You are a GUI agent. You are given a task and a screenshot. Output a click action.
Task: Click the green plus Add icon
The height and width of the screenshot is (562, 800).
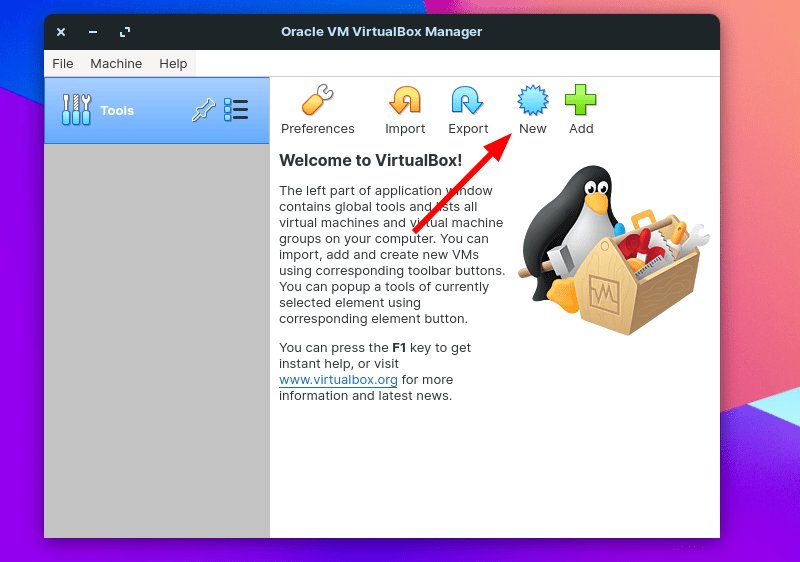point(580,102)
